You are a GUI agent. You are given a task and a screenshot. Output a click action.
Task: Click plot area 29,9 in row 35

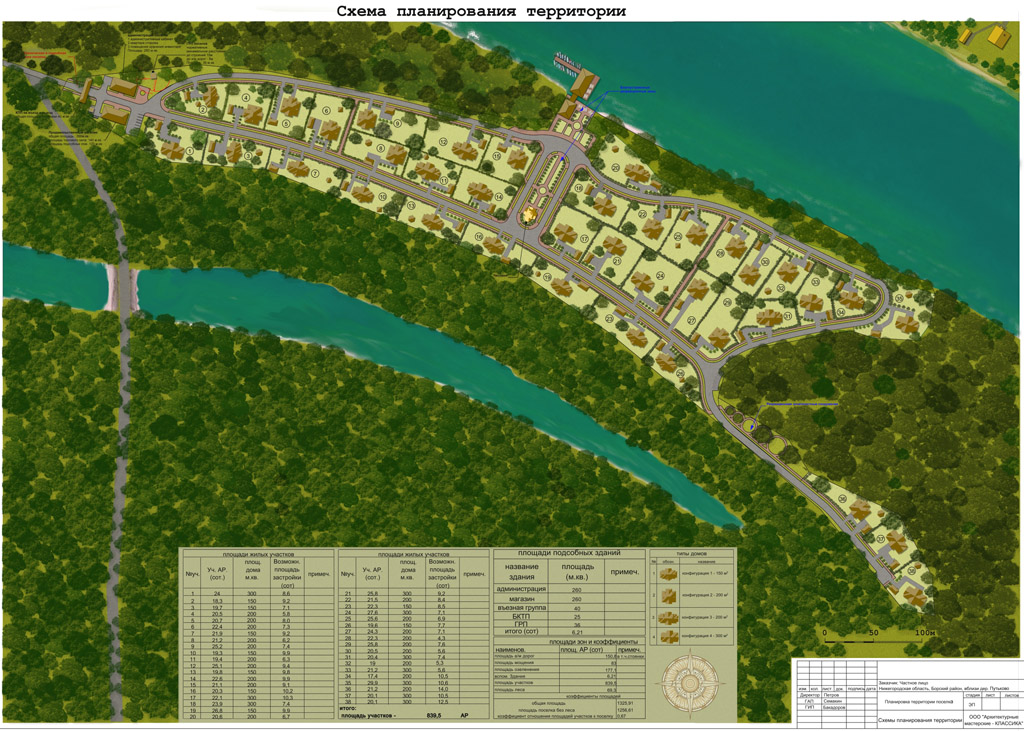click(x=371, y=683)
